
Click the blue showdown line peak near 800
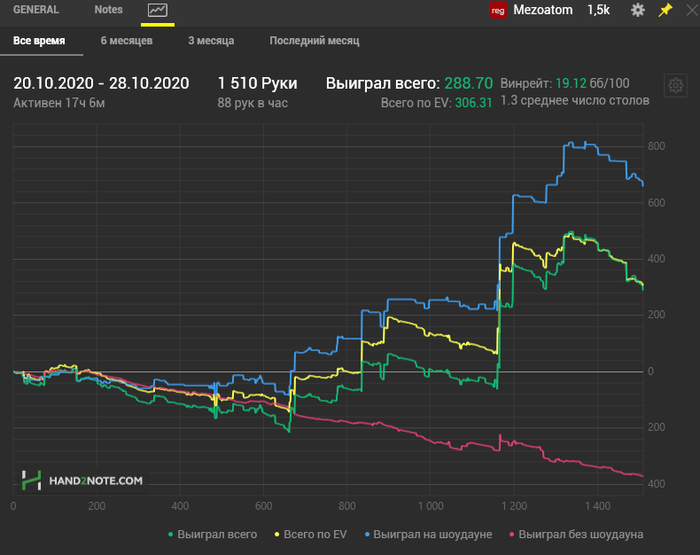[585, 143]
